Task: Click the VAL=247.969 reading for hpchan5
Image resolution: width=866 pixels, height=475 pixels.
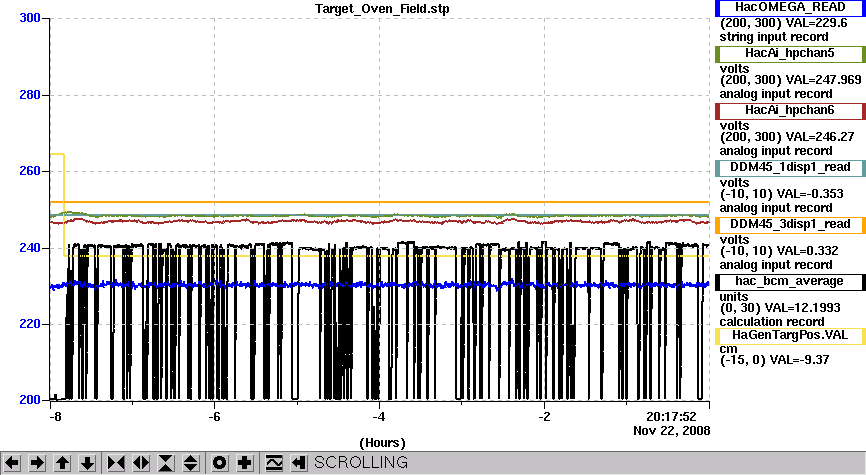Action: point(823,80)
